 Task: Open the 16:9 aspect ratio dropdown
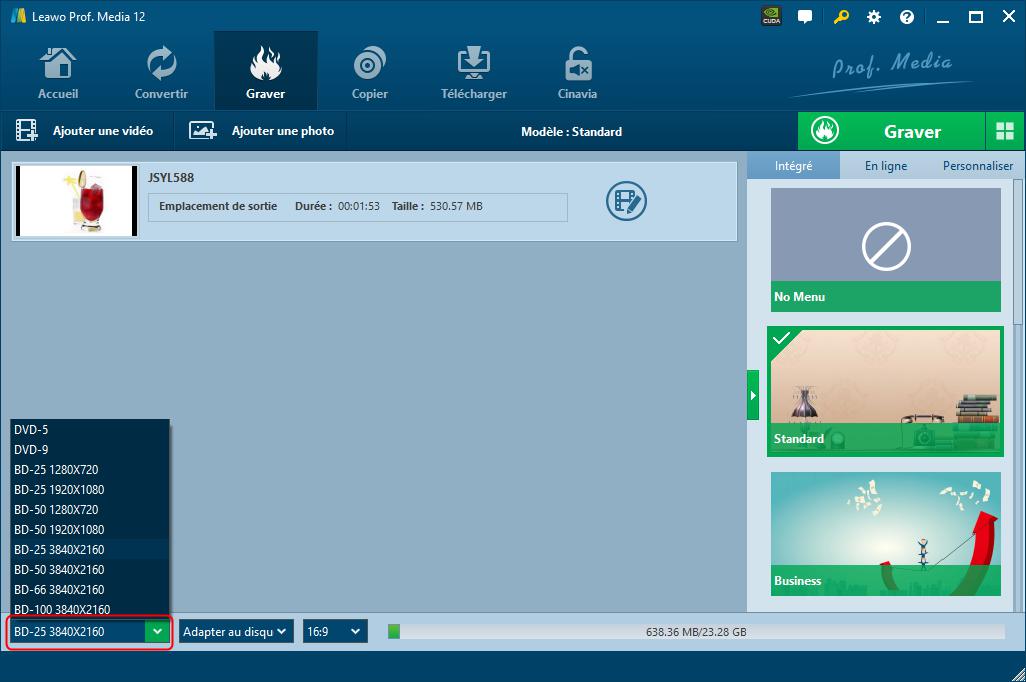pyautogui.click(x=335, y=632)
